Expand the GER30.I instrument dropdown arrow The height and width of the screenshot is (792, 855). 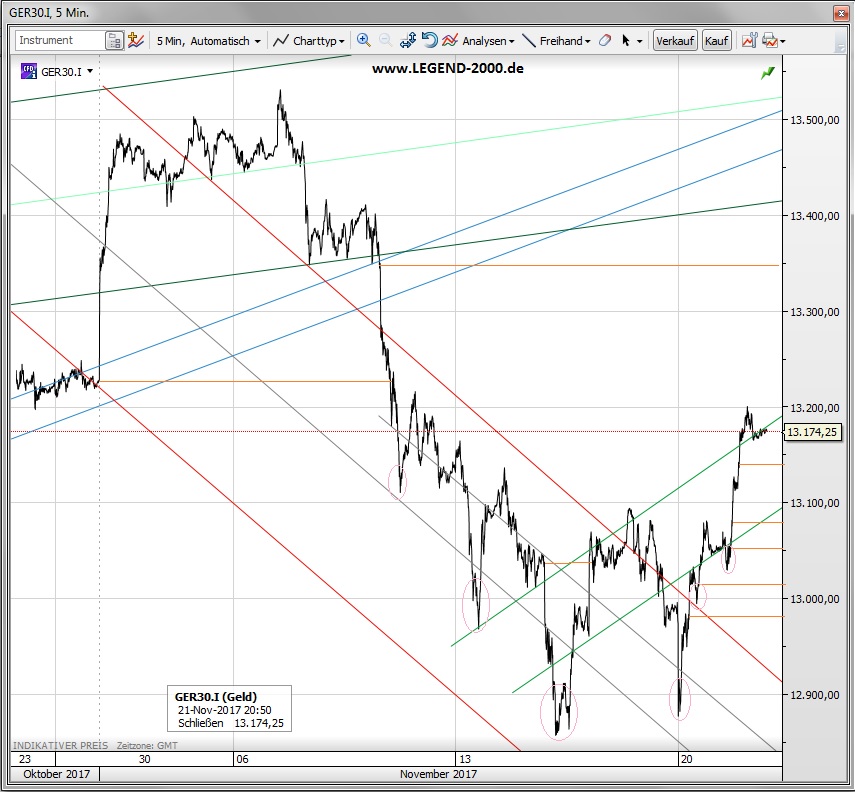point(89,71)
